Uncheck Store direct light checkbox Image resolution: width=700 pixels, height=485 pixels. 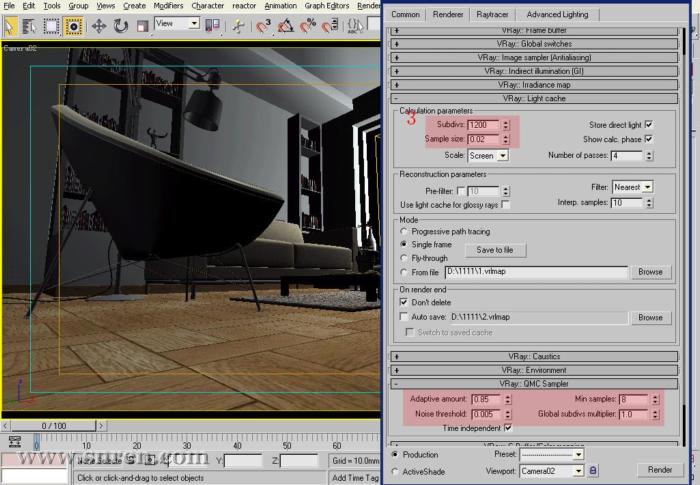[x=648, y=124]
